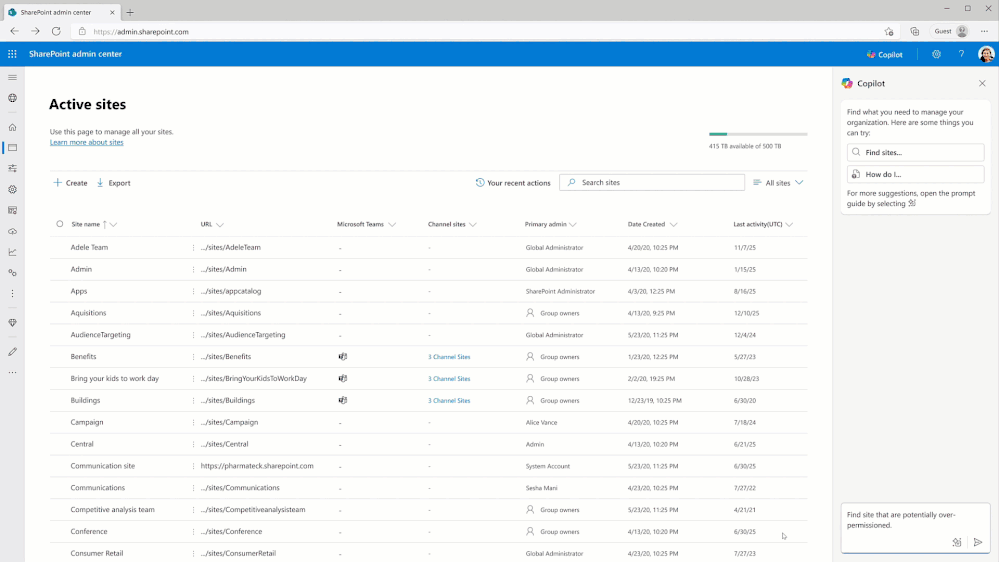Expand the Date Created column menu

coord(673,224)
